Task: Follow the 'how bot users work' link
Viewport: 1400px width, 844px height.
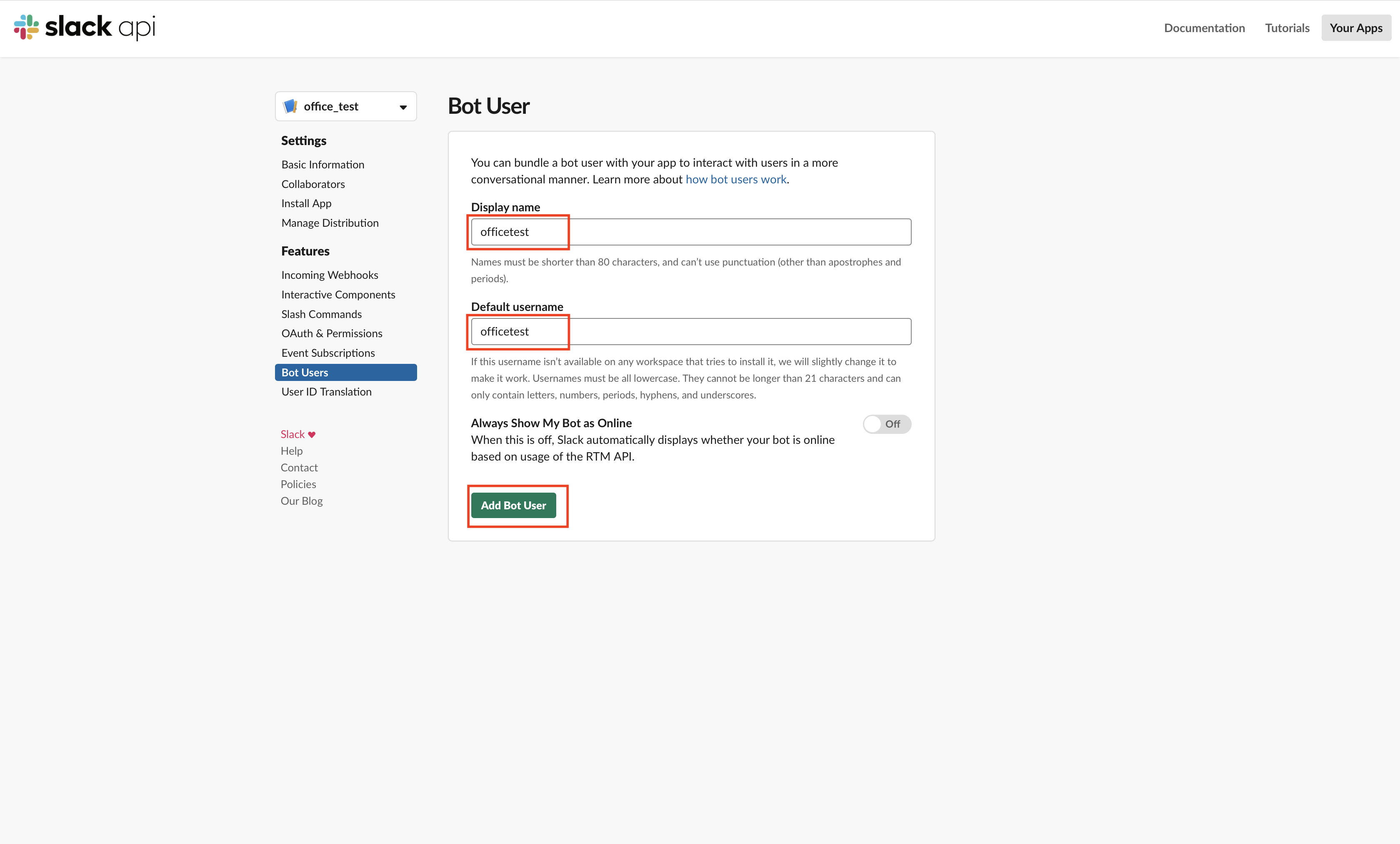Action: [x=736, y=179]
